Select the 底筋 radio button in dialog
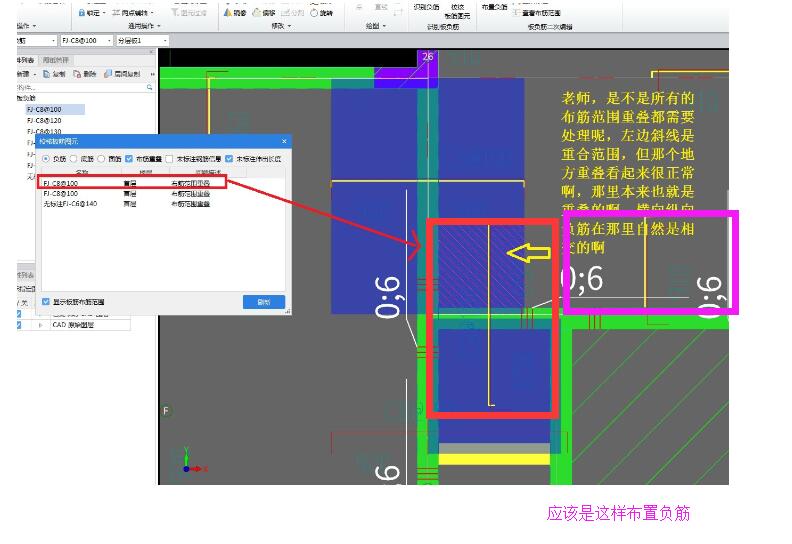Screen dimensions: 792x544 click(74, 159)
